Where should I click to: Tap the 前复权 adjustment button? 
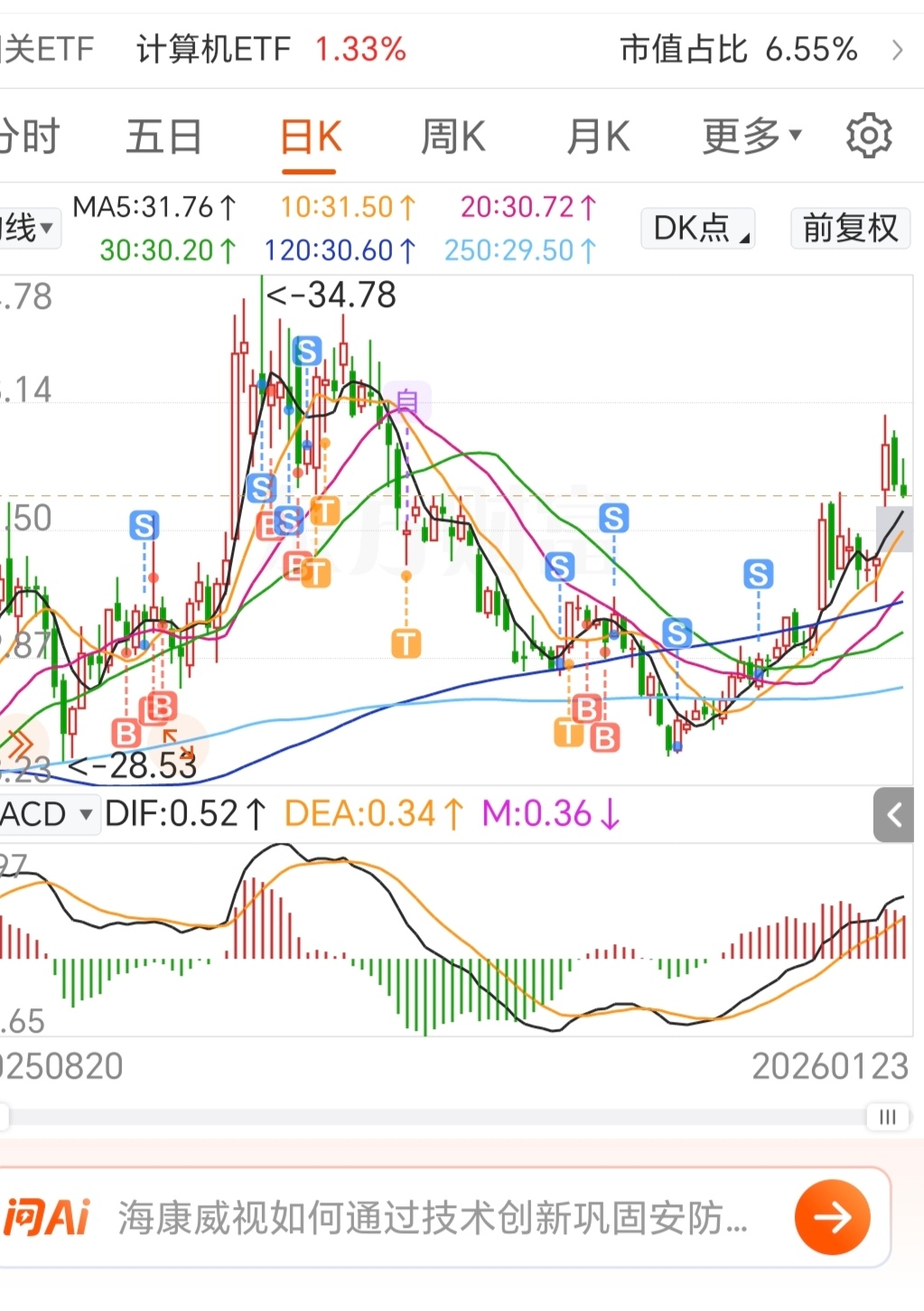tap(850, 228)
